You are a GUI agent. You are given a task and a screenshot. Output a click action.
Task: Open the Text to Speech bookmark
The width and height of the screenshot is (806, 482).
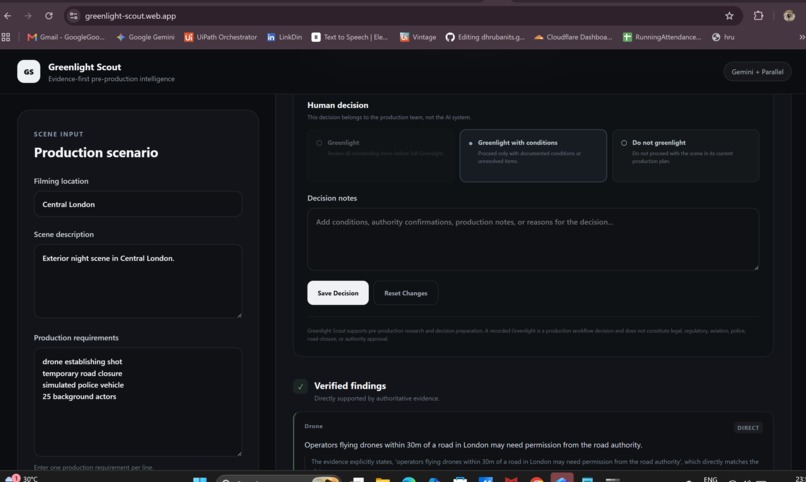350,37
